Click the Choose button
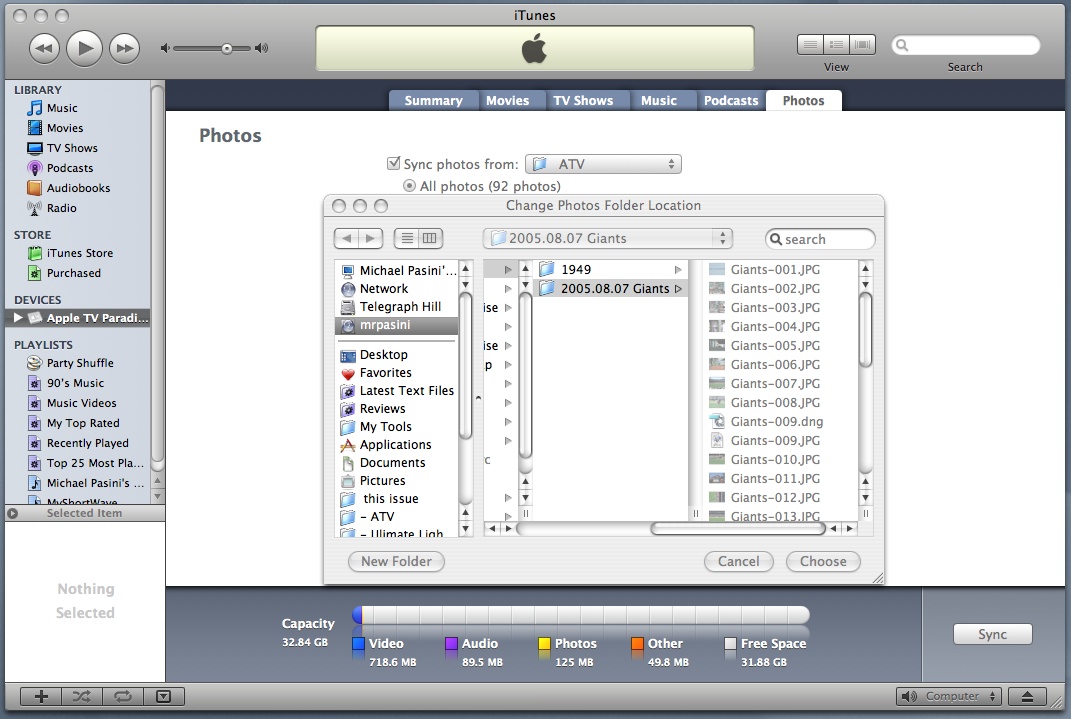The width and height of the screenshot is (1071, 719). click(823, 562)
